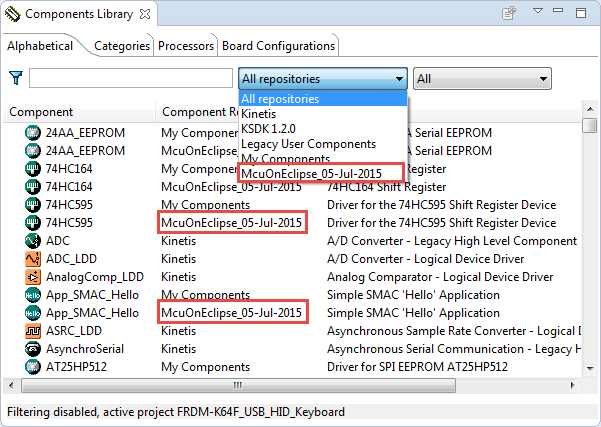Click the AnalogComp_LDD component icon
This screenshot has width=601, height=427.
(32, 277)
